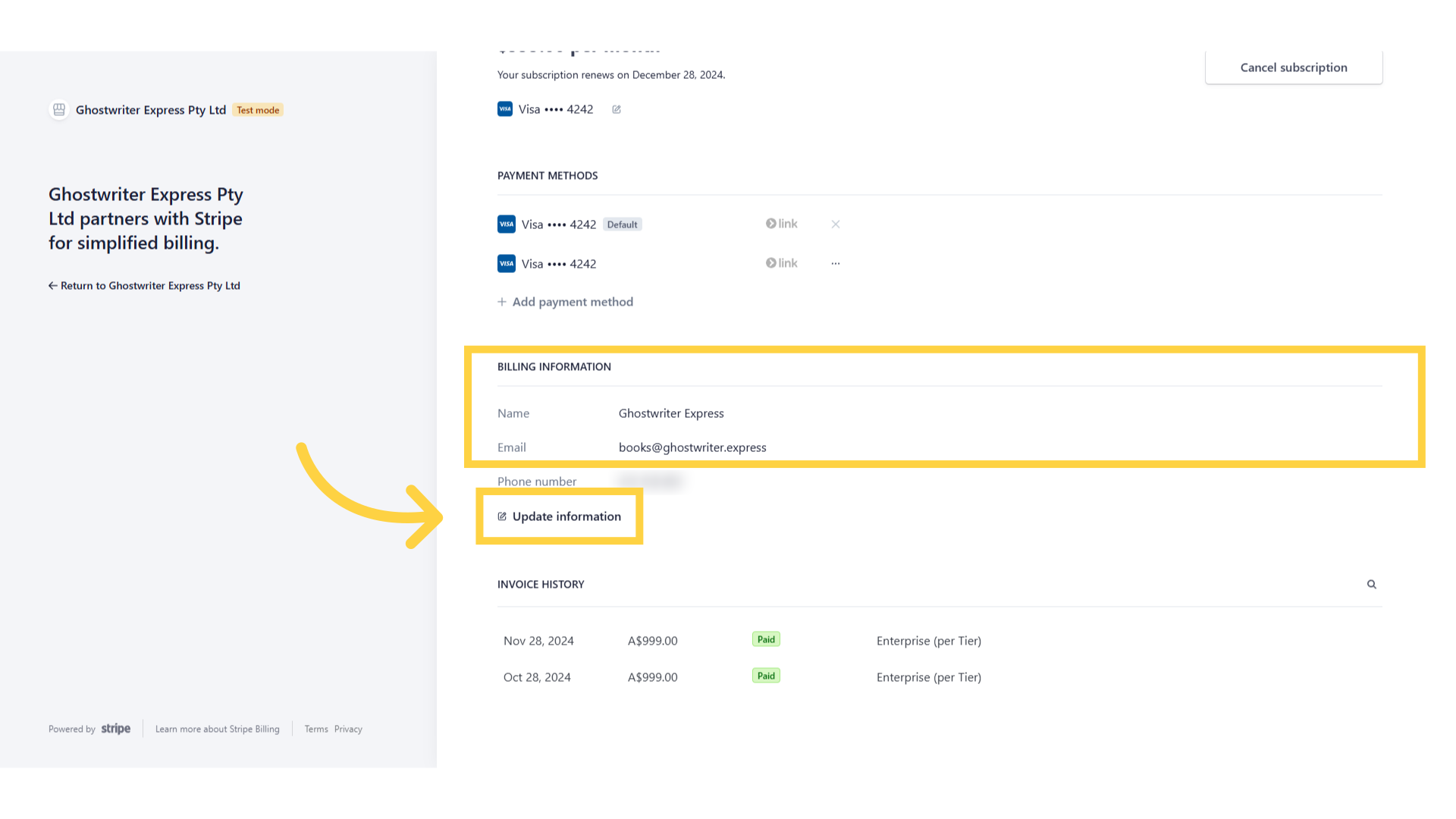Click the Paid badge for Oct 28 invoice
This screenshot has height=819, width=1456.
[766, 676]
